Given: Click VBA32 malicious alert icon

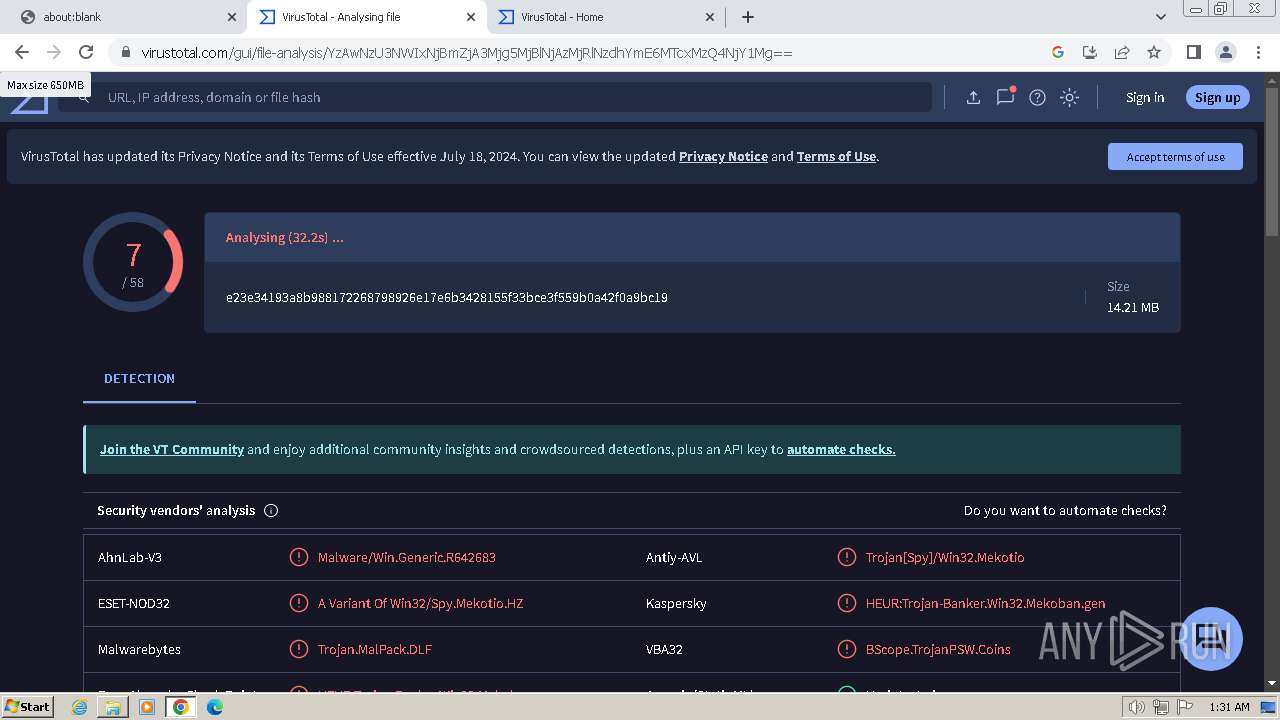Looking at the screenshot, I should [846, 649].
